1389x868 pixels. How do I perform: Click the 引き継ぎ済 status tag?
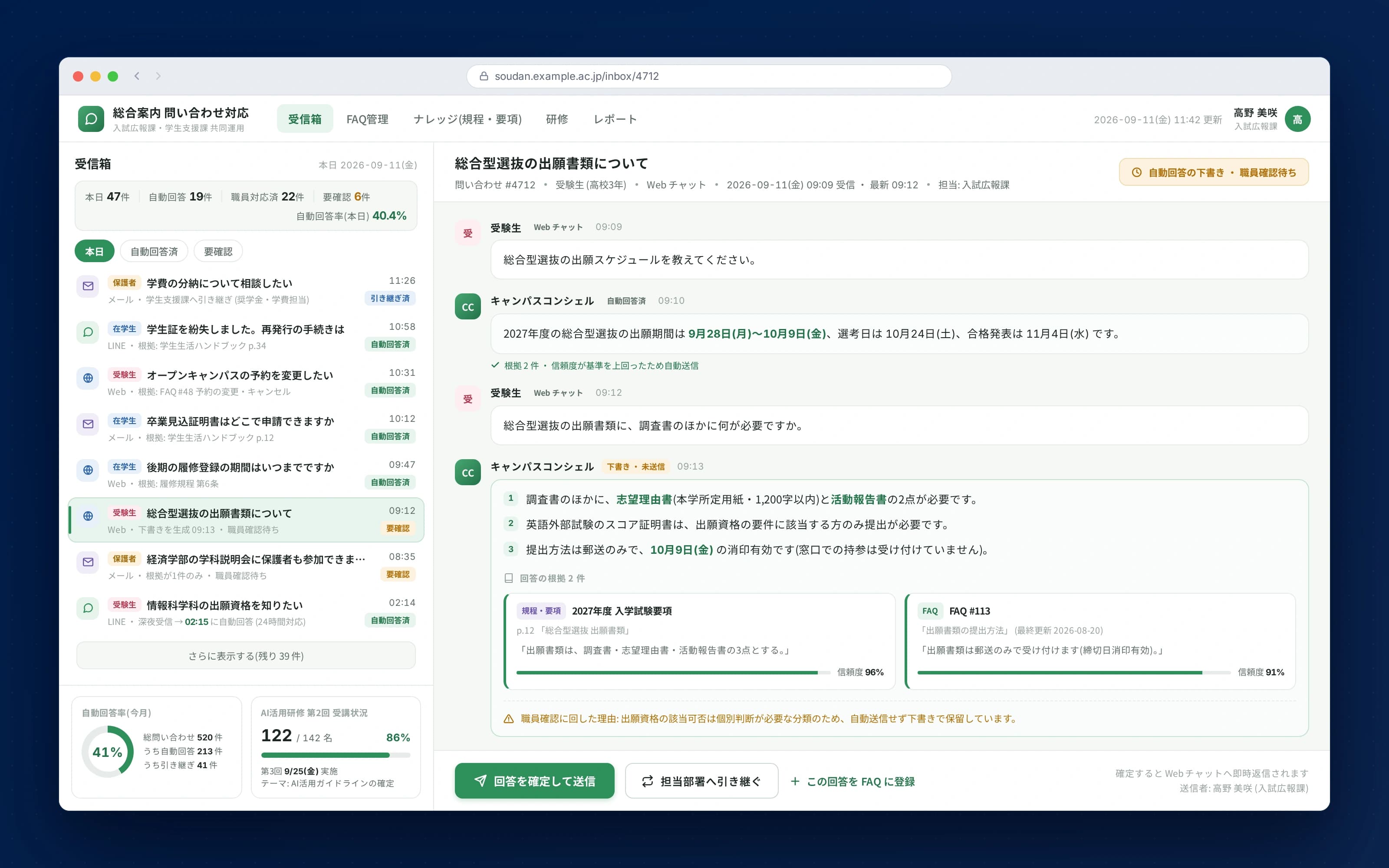pyautogui.click(x=390, y=299)
